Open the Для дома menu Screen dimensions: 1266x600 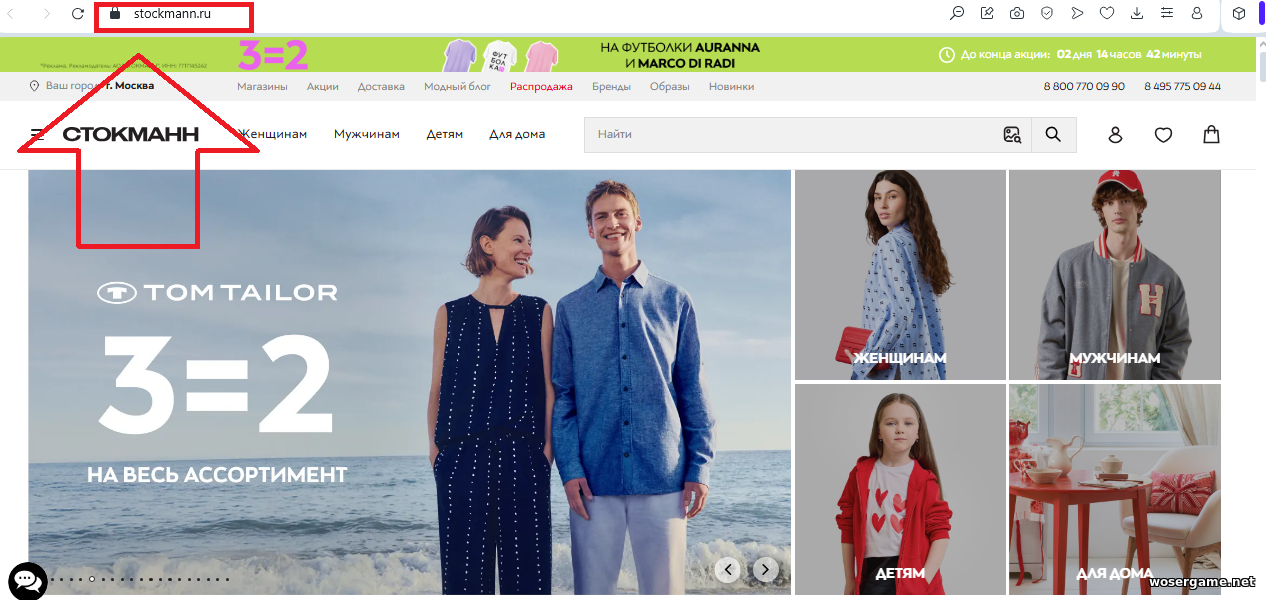coord(517,134)
